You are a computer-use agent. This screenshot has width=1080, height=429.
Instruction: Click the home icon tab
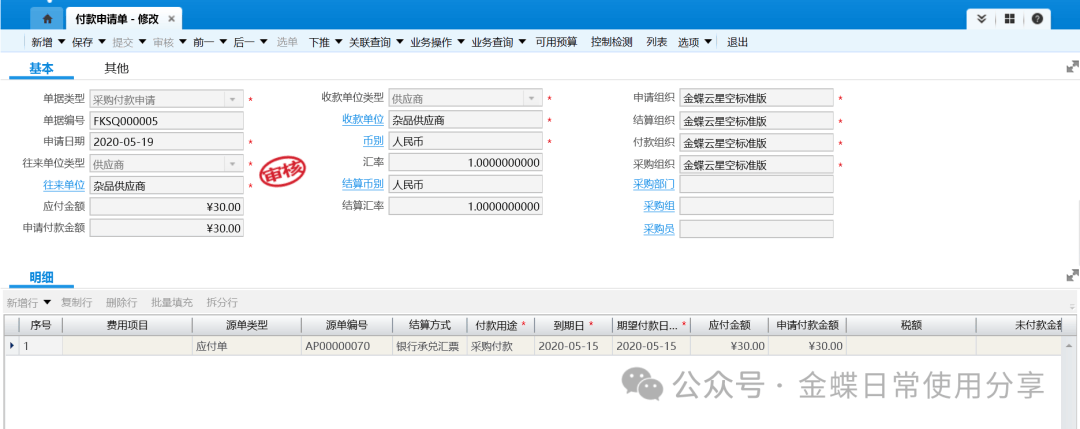tap(45, 19)
